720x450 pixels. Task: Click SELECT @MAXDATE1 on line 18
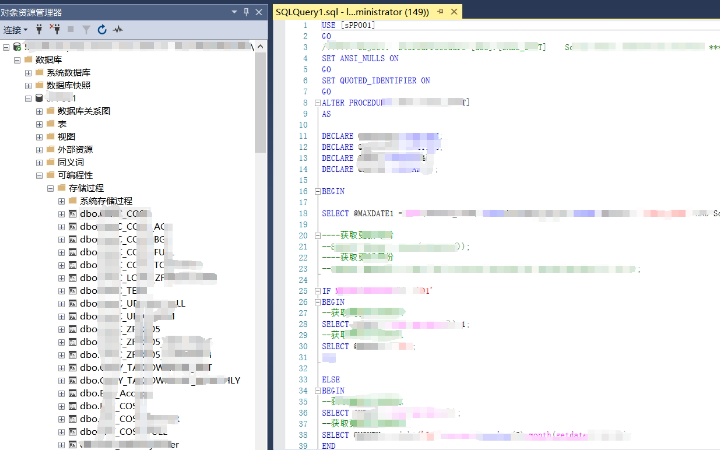(358, 214)
